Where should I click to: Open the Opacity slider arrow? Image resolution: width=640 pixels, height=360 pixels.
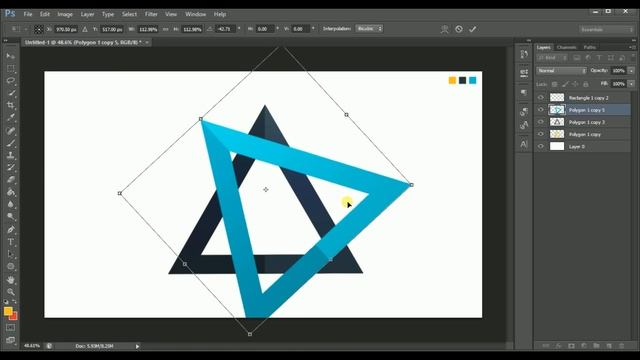[631, 71]
